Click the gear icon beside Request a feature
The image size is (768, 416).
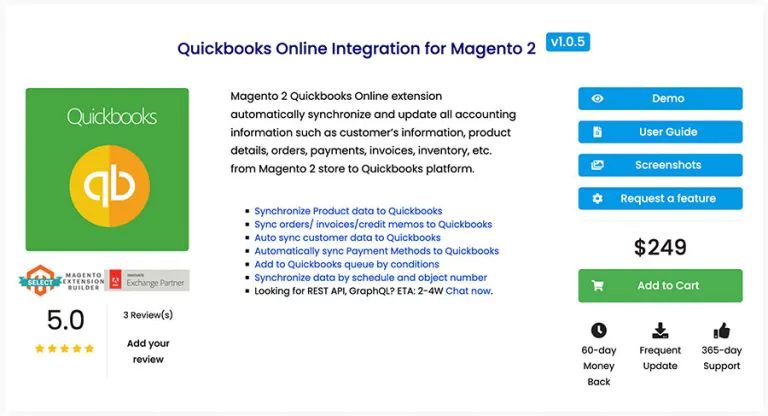coord(597,198)
